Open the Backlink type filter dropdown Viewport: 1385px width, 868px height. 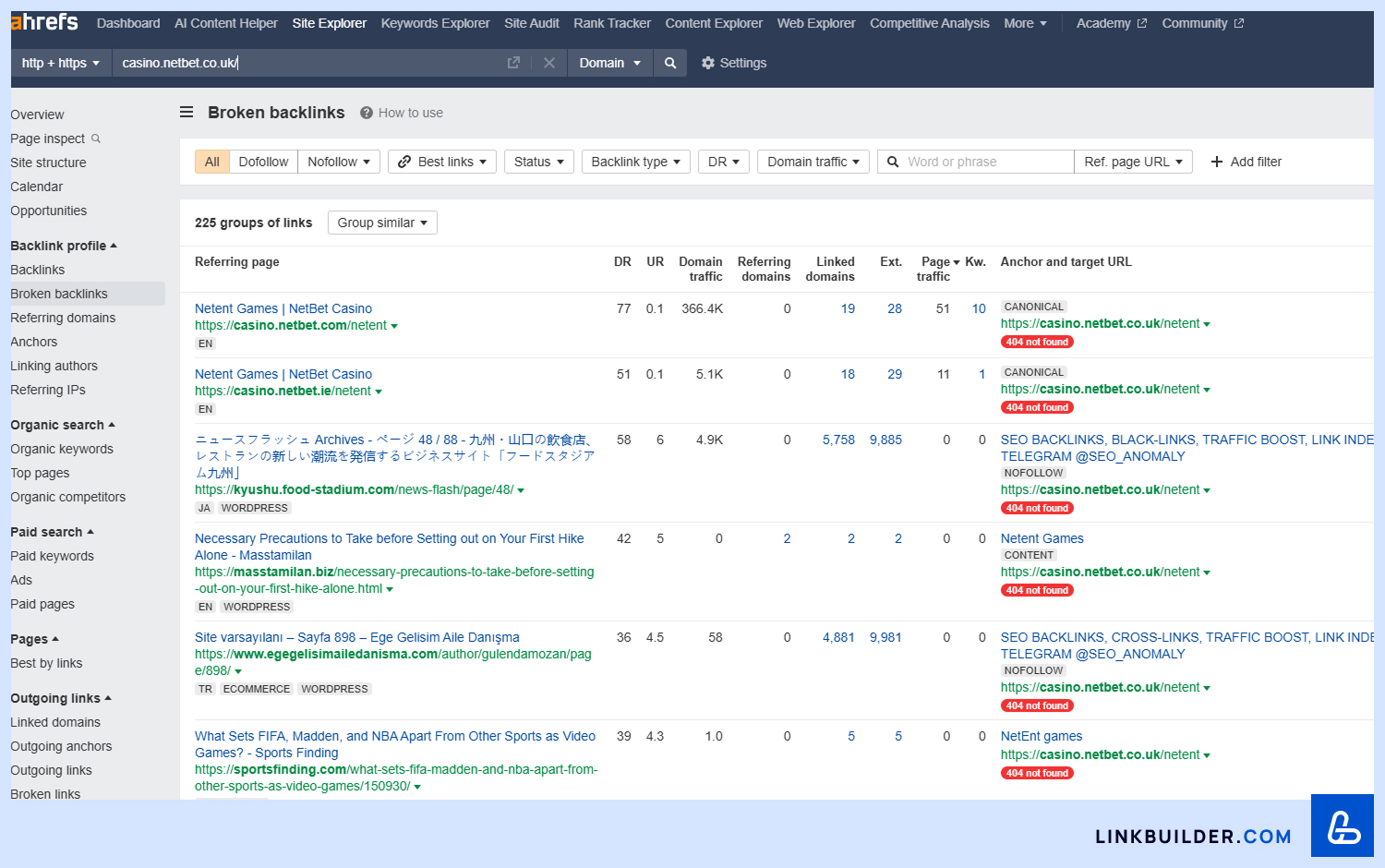click(636, 162)
